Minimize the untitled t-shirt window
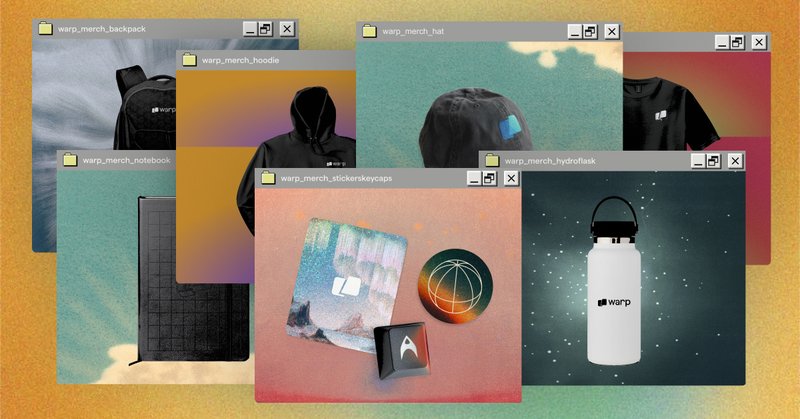 [x=721, y=42]
